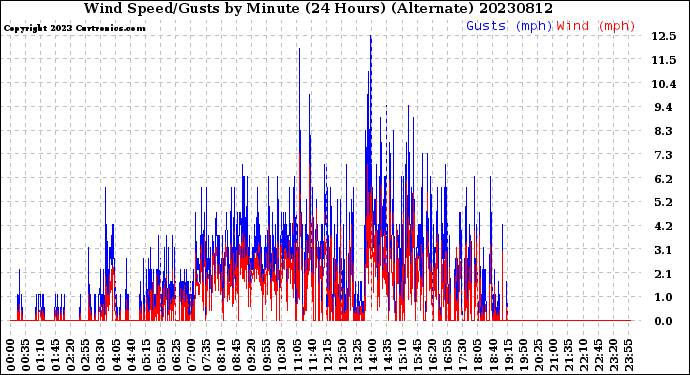Viewport: 690px width, 375px height.
Task: Click the 14:00 time axis label
Action: coord(372,355)
